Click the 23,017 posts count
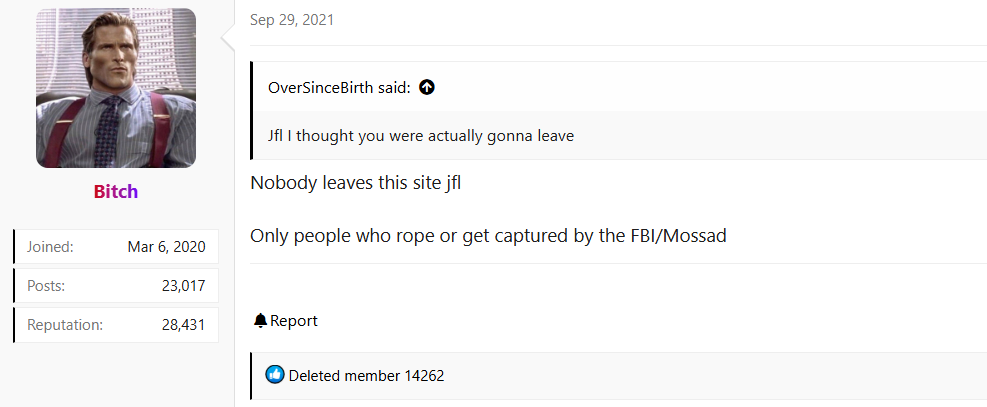Image resolution: width=987 pixels, height=407 pixels. pyautogui.click(x=183, y=286)
